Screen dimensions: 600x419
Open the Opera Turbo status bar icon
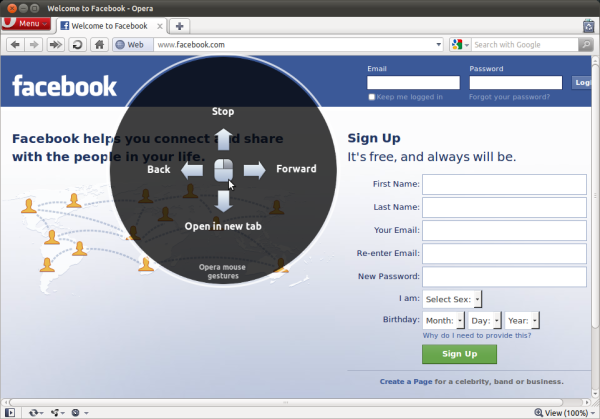coord(76,413)
